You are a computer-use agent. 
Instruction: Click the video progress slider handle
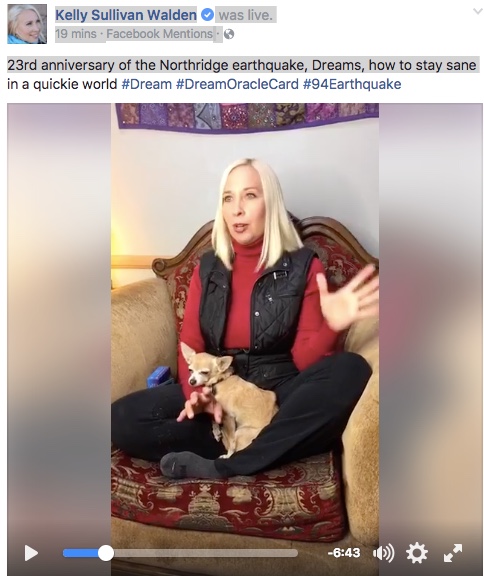(106, 553)
